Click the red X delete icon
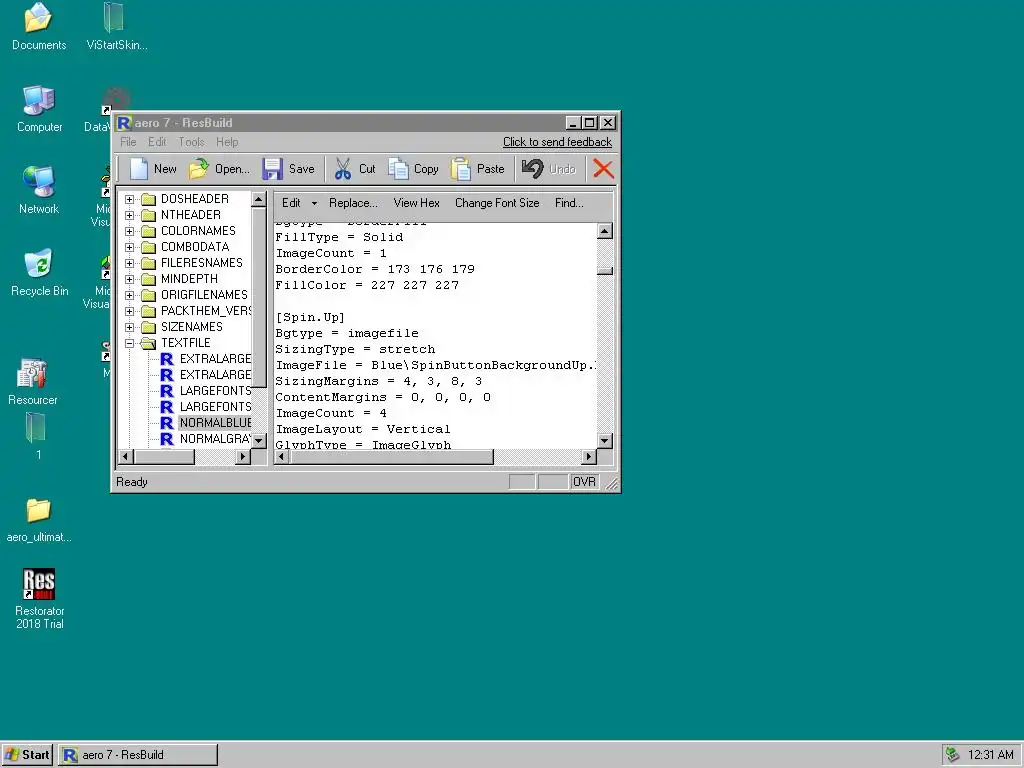The image size is (1024, 768). pos(603,168)
